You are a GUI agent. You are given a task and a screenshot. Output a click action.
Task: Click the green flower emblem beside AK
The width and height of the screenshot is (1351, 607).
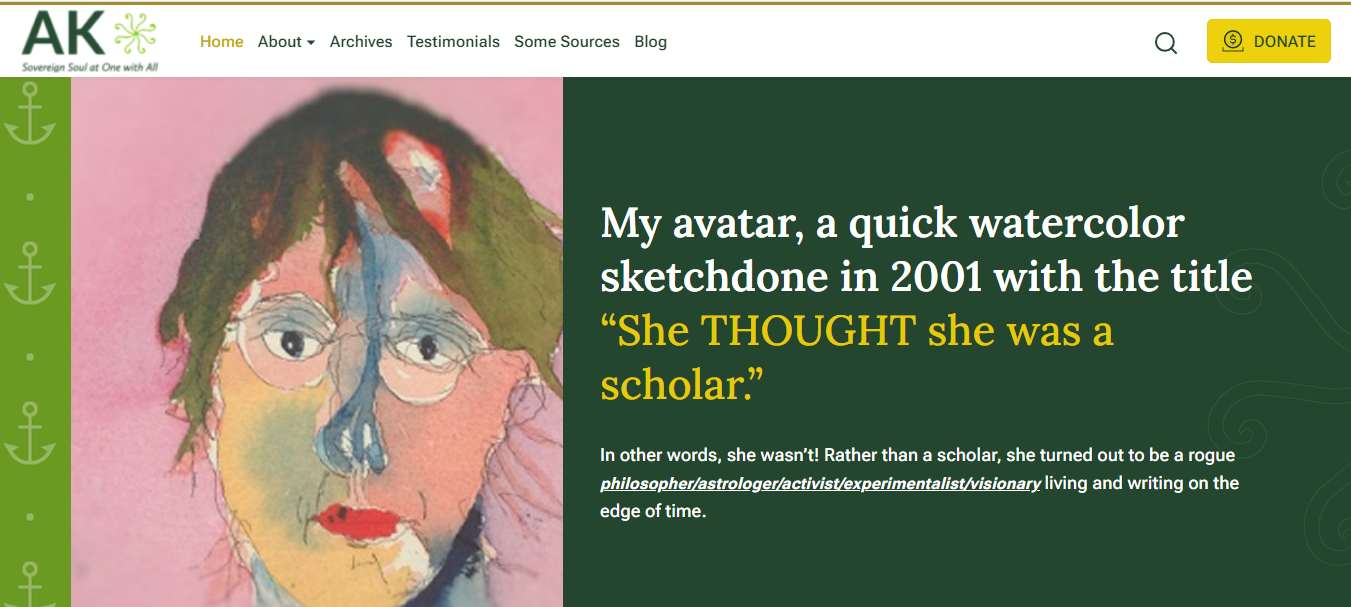(135, 34)
